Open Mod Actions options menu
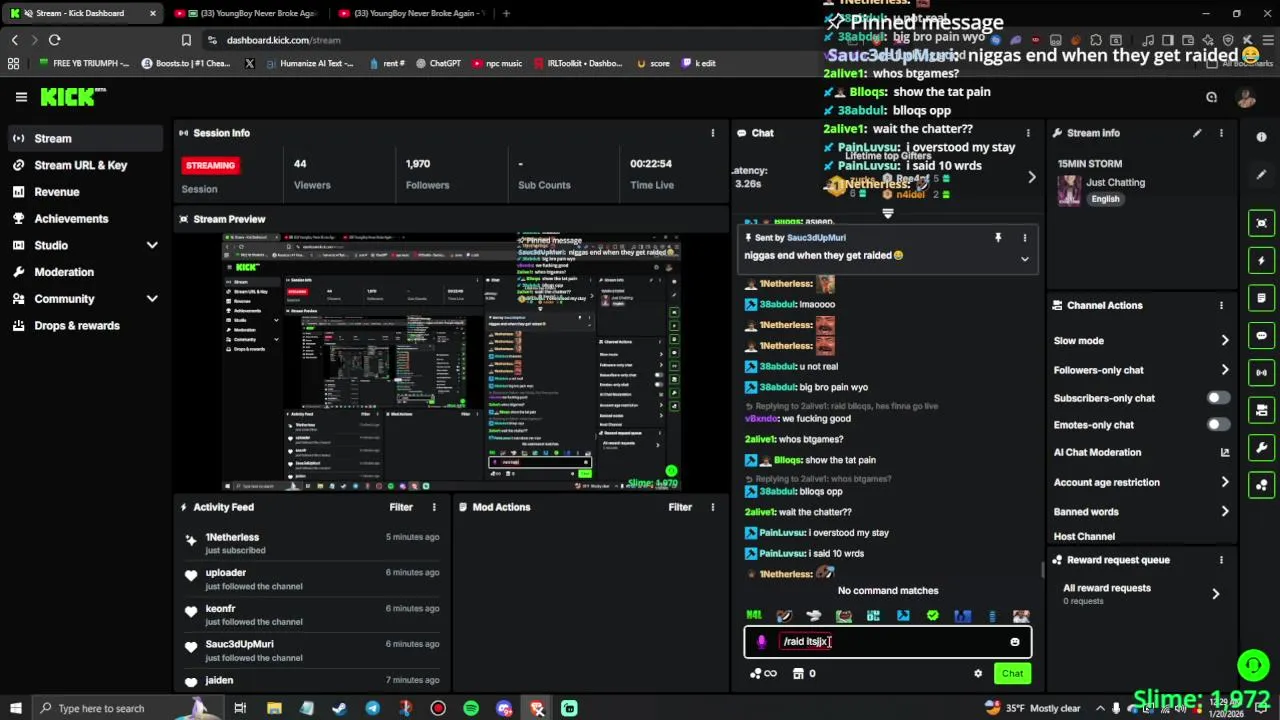This screenshot has height=720, width=1280. coord(713,507)
